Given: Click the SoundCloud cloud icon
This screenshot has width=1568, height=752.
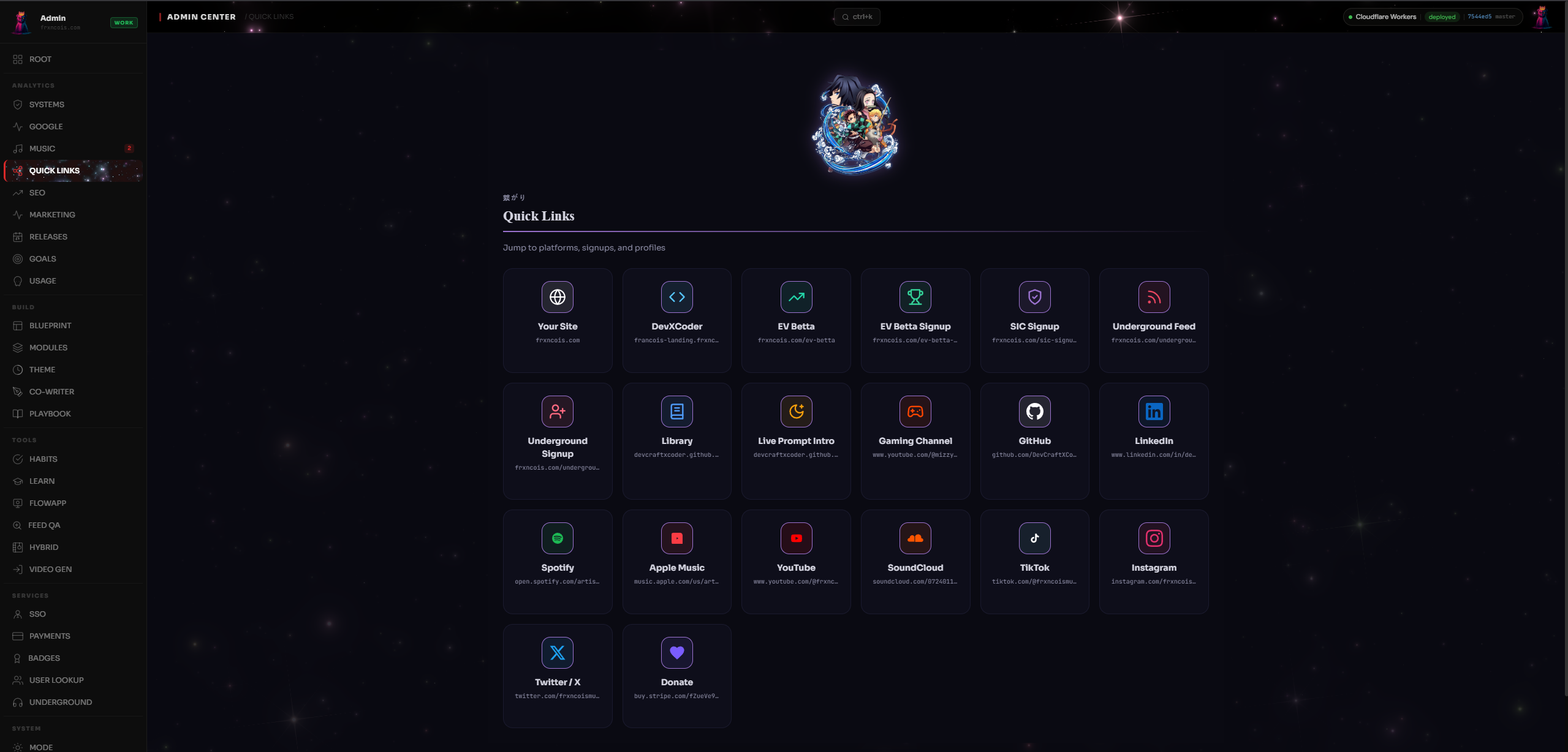Looking at the screenshot, I should click(915, 538).
